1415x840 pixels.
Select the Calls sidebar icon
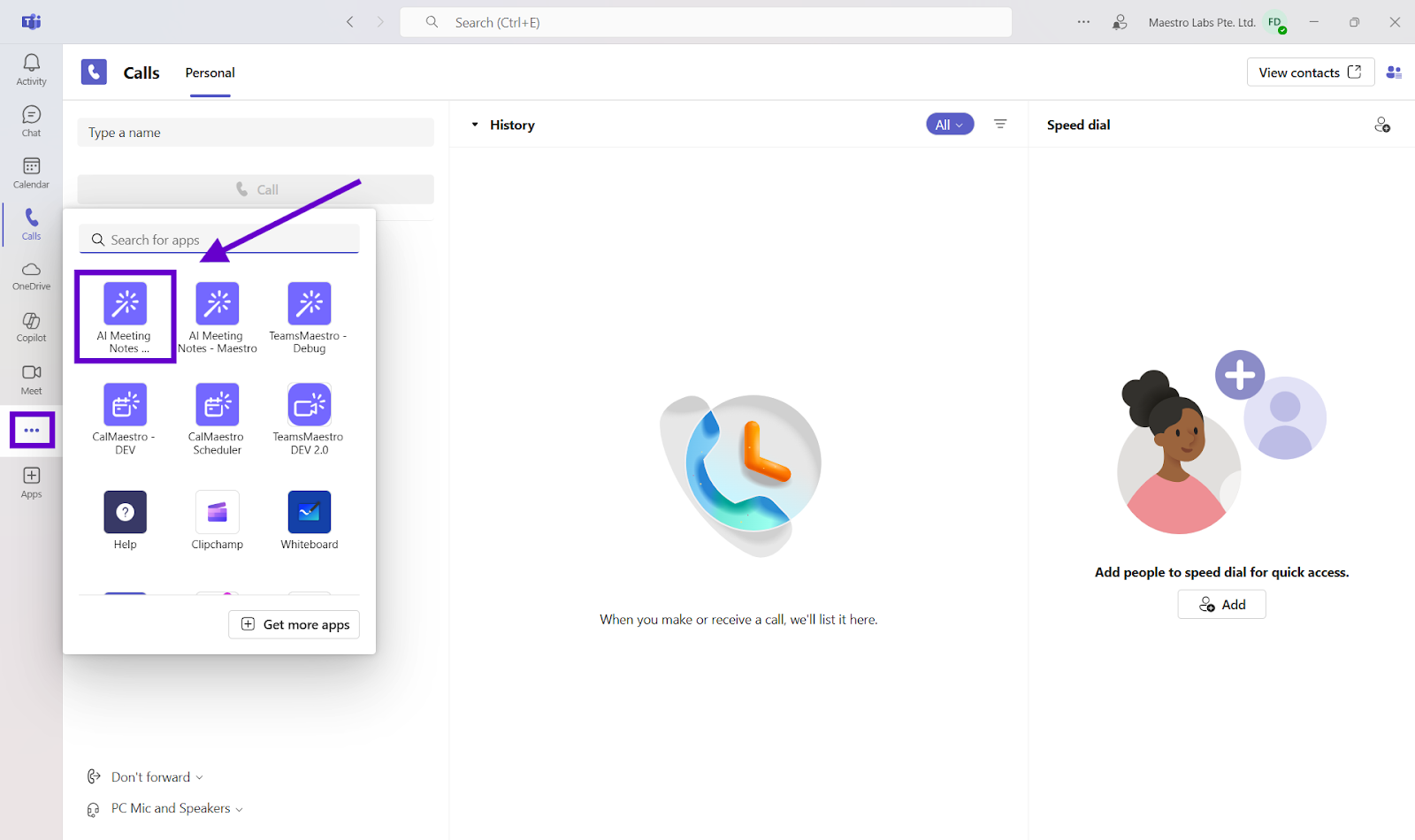[x=31, y=225]
